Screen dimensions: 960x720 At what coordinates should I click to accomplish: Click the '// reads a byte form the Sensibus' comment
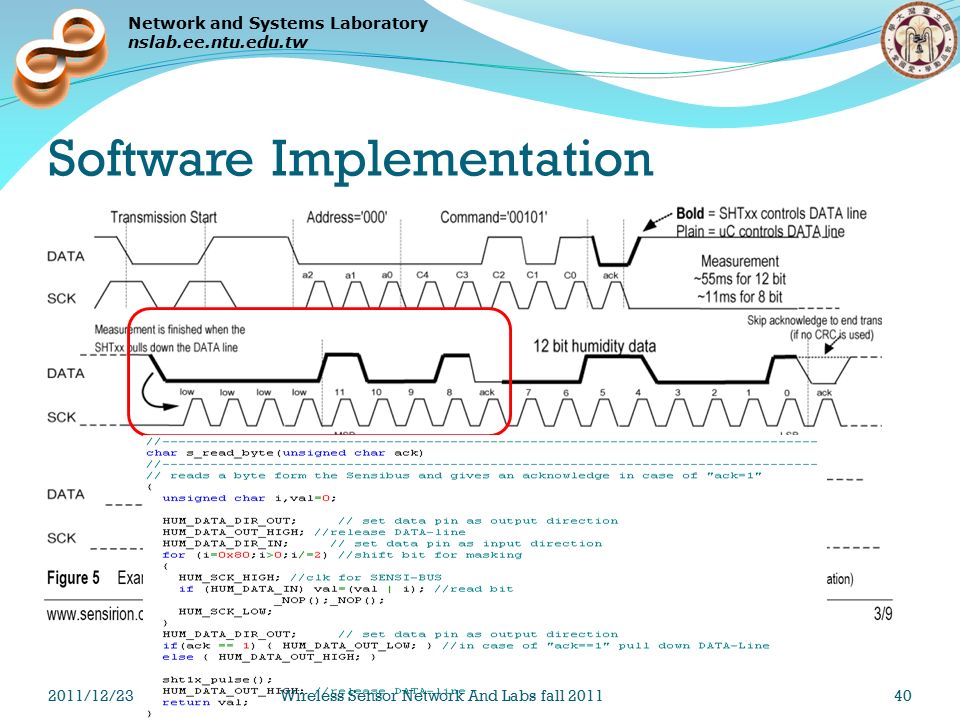[454, 476]
